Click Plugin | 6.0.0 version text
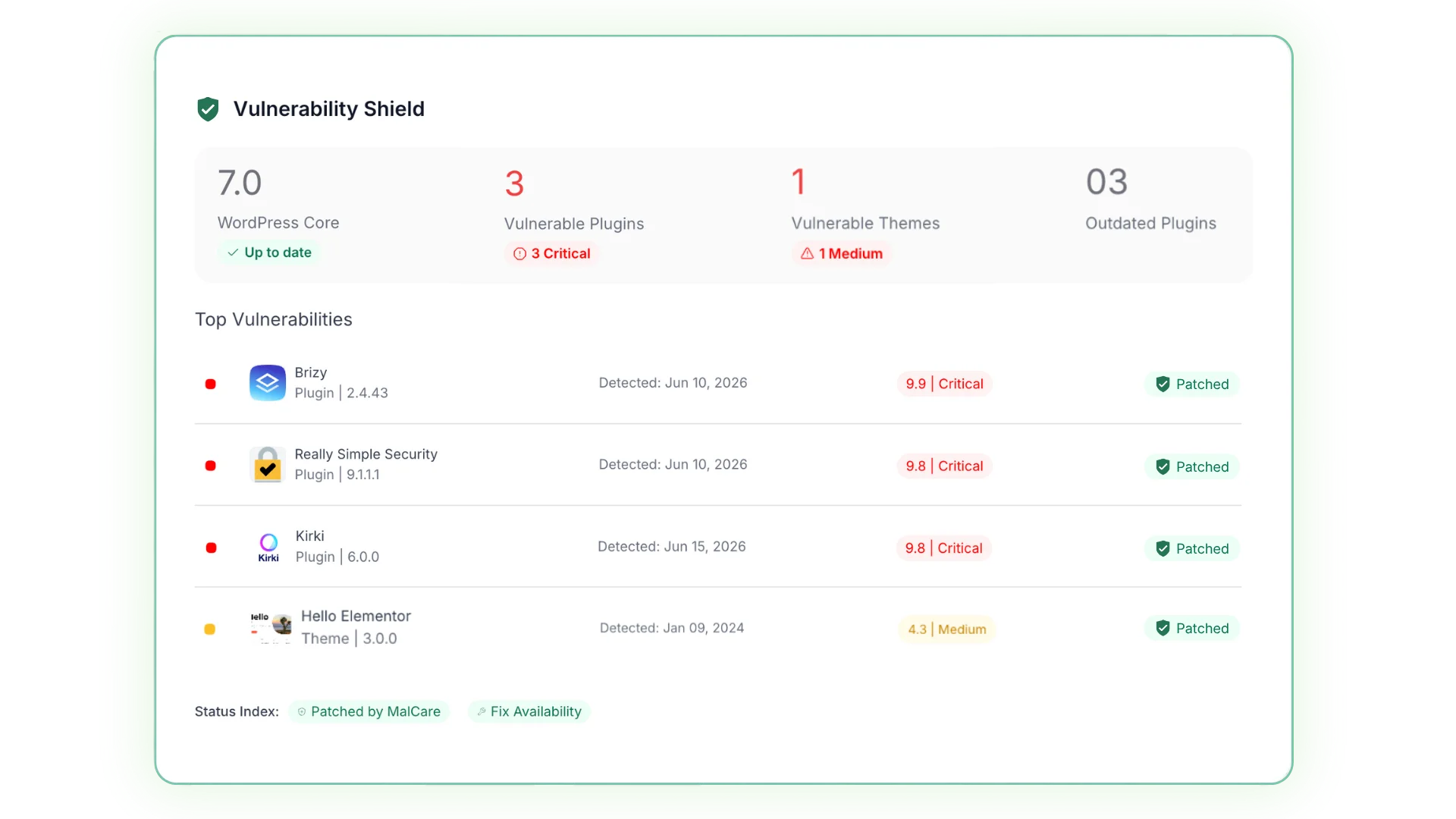 337,557
